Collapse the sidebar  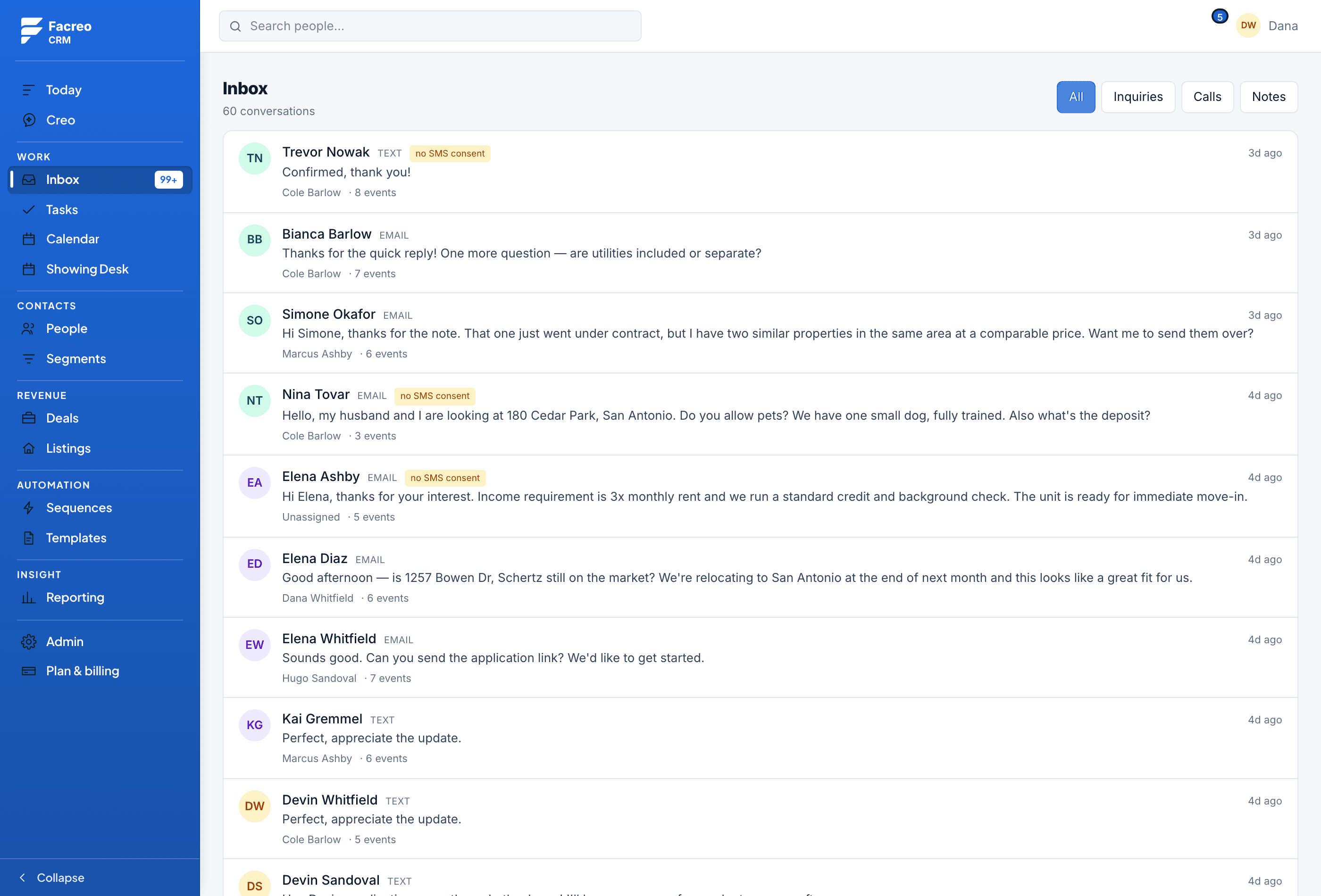coord(52,877)
